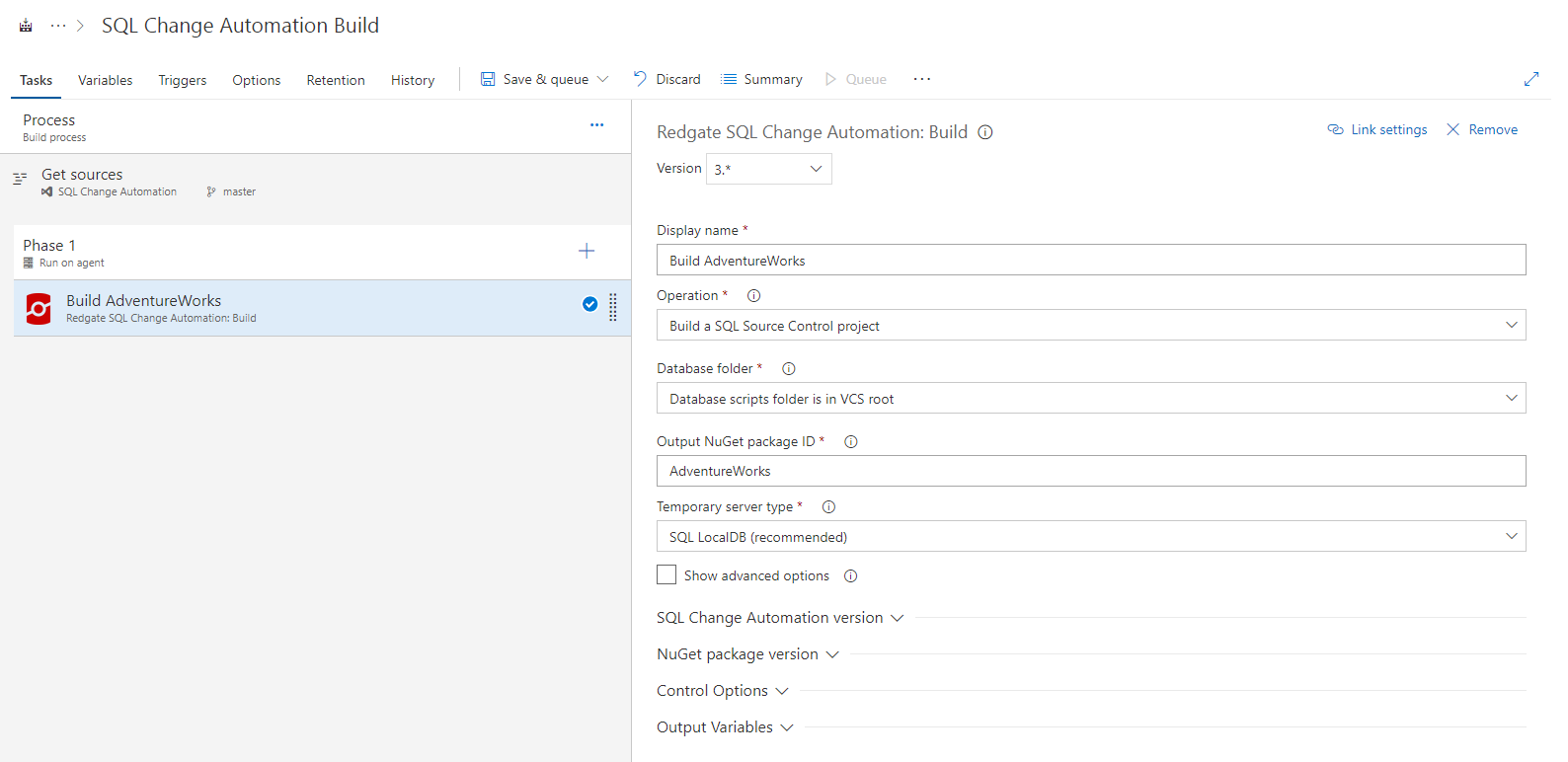The height and width of the screenshot is (762, 1568).
Task: Click the Display name input field
Action: pos(1091,261)
